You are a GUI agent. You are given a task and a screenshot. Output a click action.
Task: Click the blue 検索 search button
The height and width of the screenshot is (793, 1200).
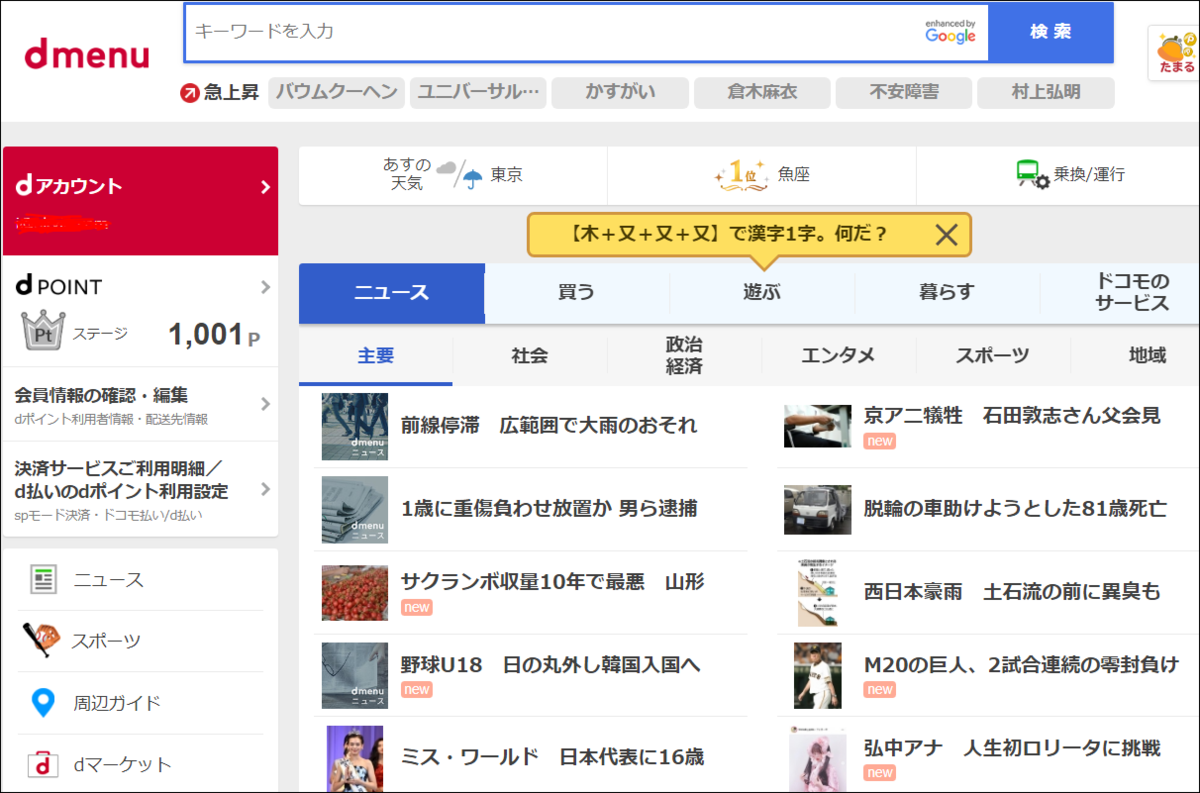coord(1051,32)
